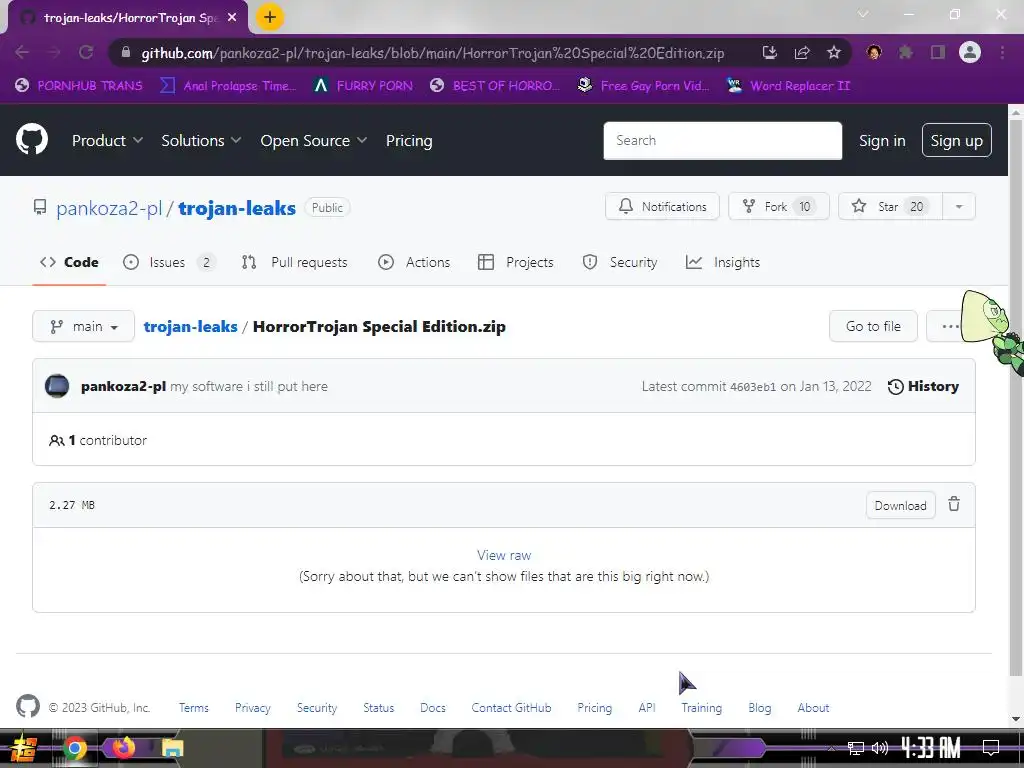Open the Word Replacer II bookmark

click(789, 86)
